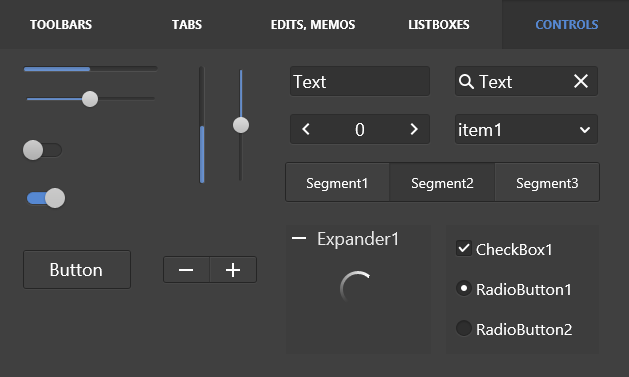Click the Expander1 header label

point(358,239)
